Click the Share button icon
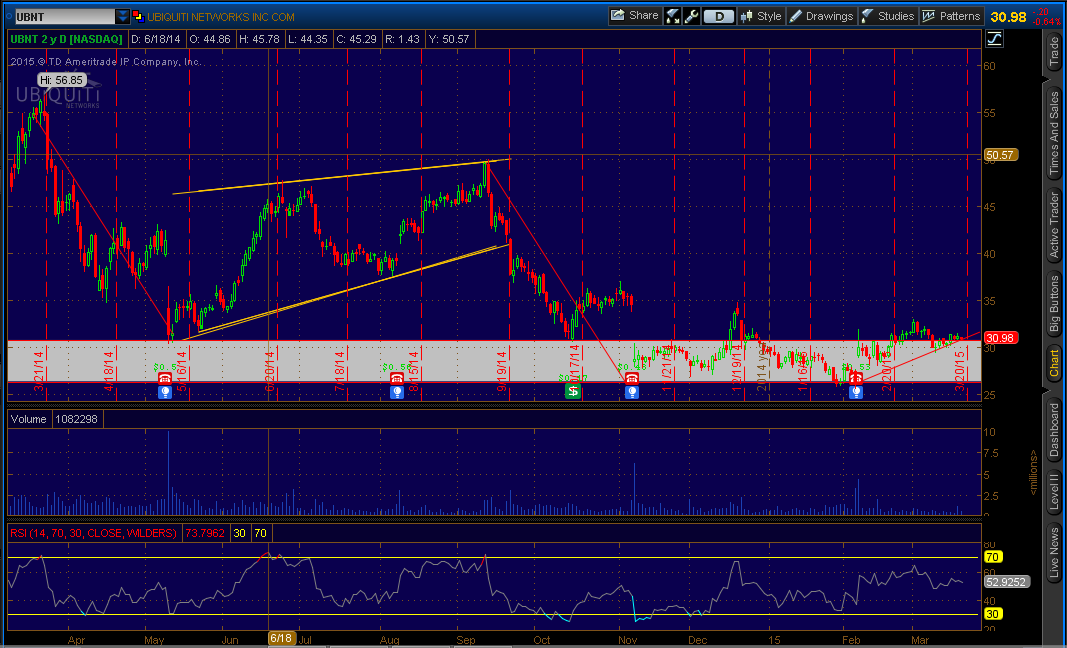 click(618, 16)
